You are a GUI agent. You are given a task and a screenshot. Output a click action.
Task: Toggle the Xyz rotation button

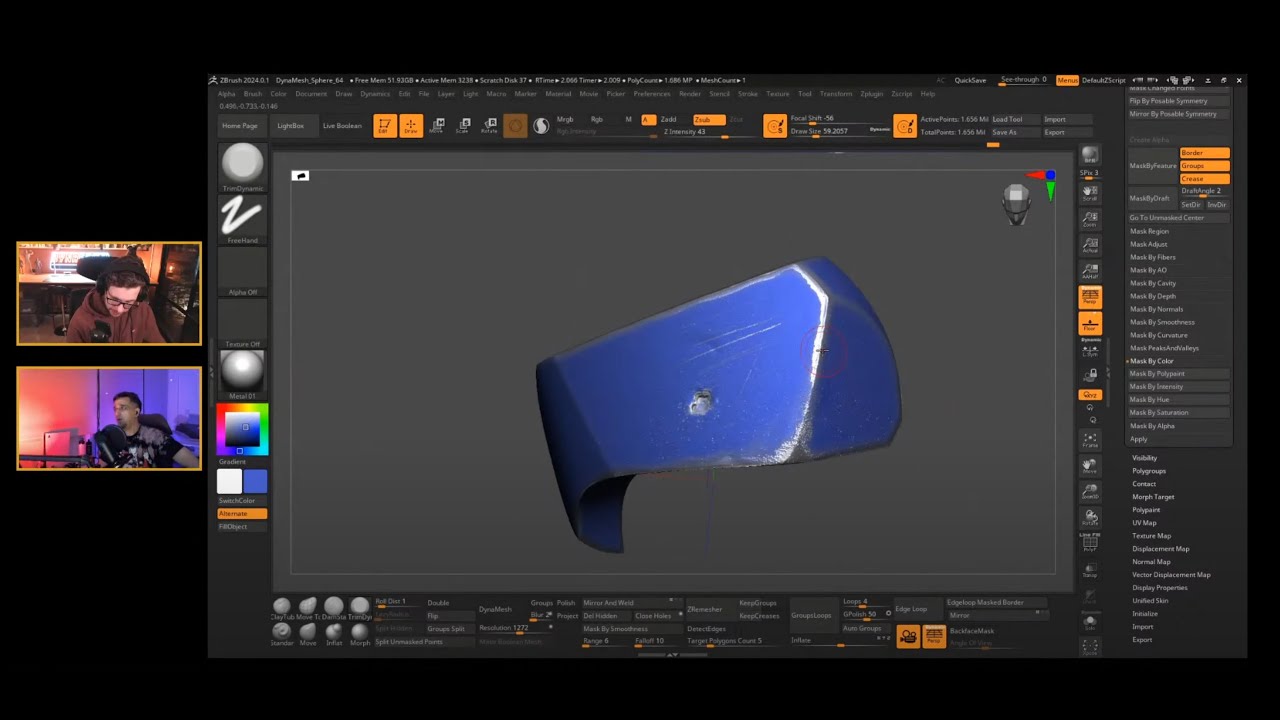[1090, 395]
